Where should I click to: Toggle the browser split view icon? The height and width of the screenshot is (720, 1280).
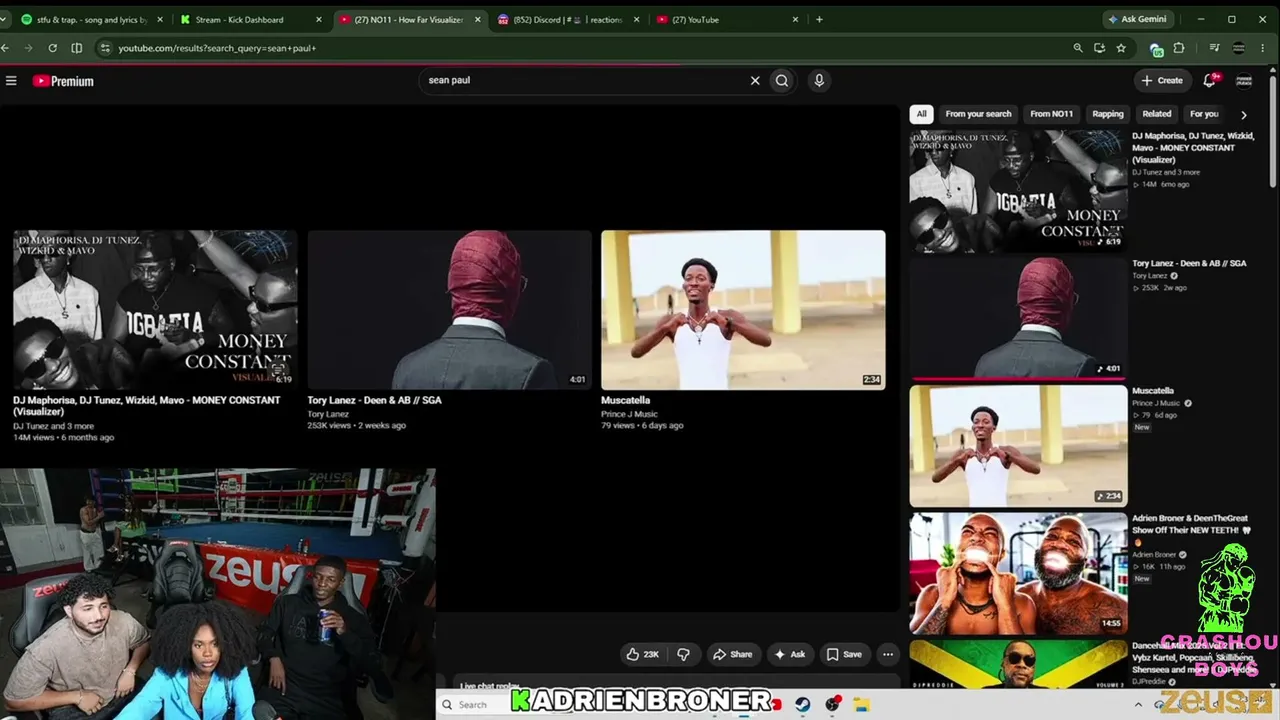[77, 48]
